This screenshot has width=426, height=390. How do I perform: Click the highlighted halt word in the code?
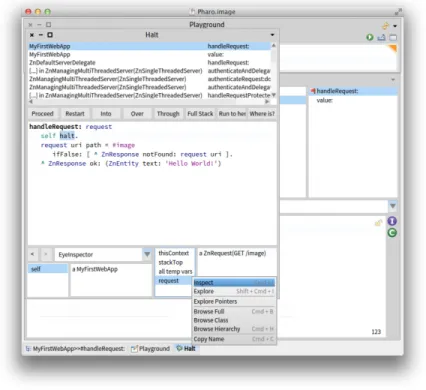[x=67, y=136]
